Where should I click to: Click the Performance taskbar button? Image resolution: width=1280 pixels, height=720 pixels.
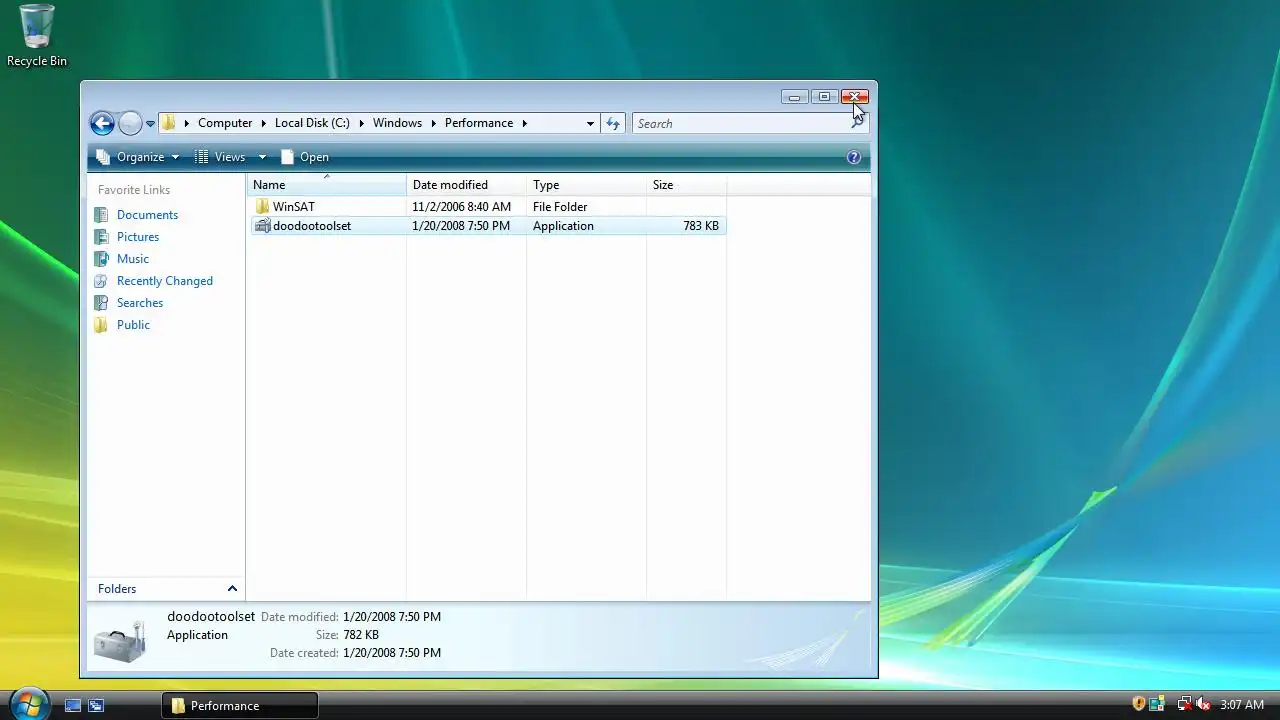pyautogui.click(x=240, y=705)
